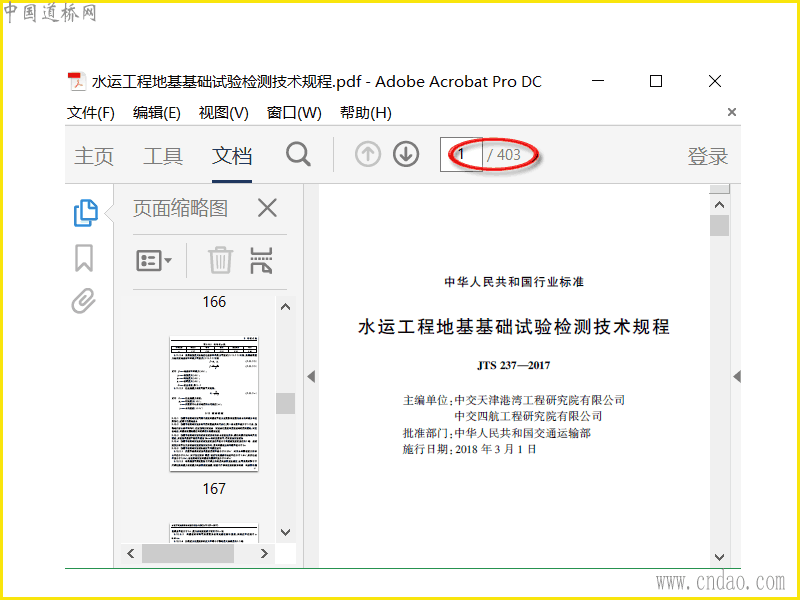This screenshot has width=800, height=600.
Task: Click thumbnail panel vertical scrollbar handle
Action: 285,404
